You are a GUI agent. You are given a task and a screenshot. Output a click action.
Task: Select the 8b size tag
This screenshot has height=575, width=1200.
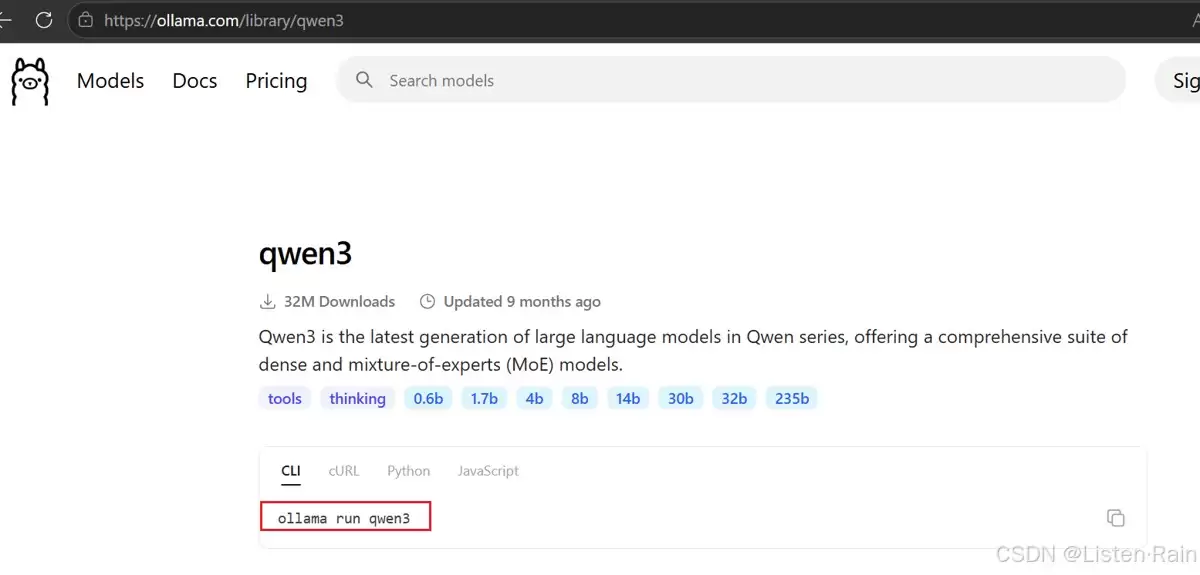580,398
